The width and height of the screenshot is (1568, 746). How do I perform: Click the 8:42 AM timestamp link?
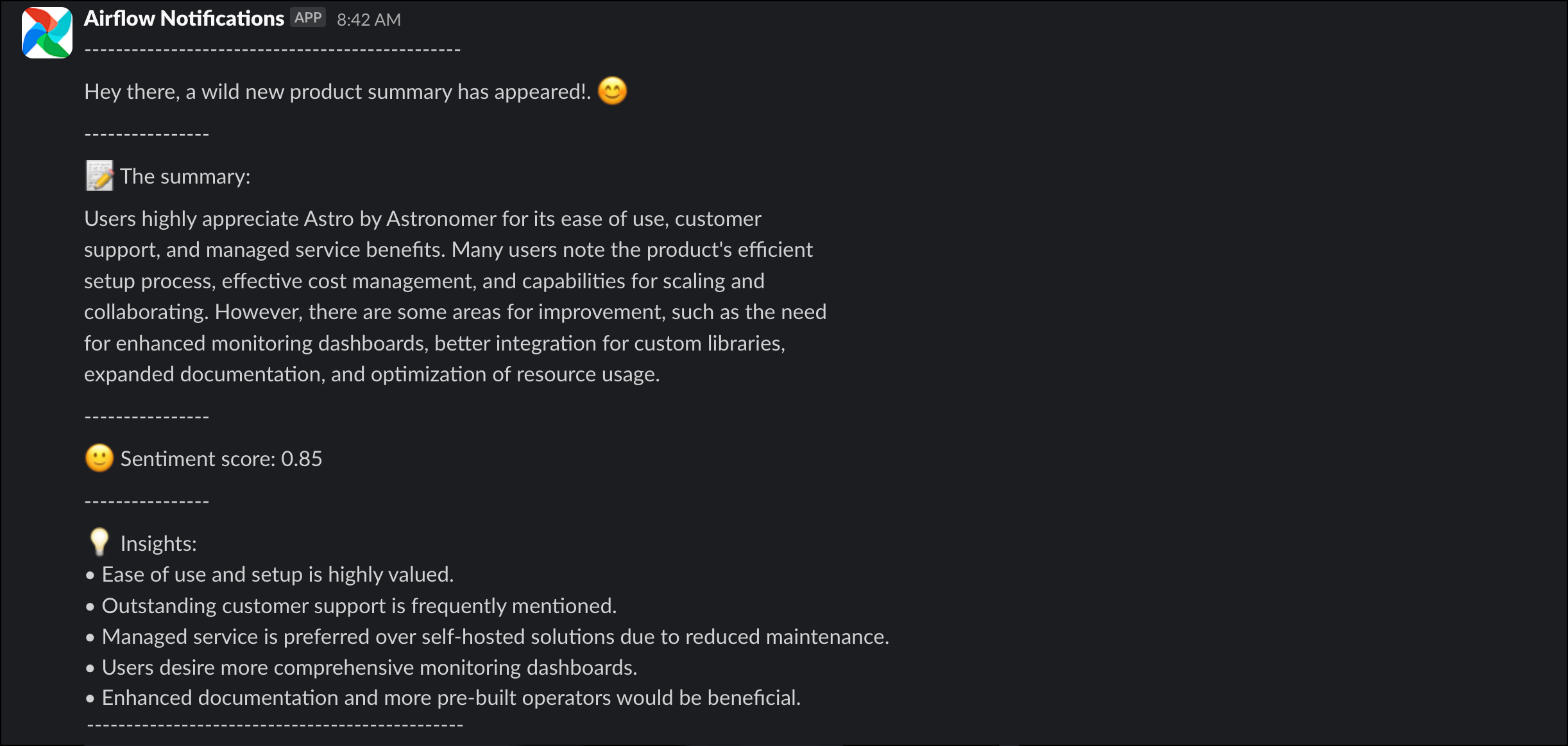(x=368, y=19)
